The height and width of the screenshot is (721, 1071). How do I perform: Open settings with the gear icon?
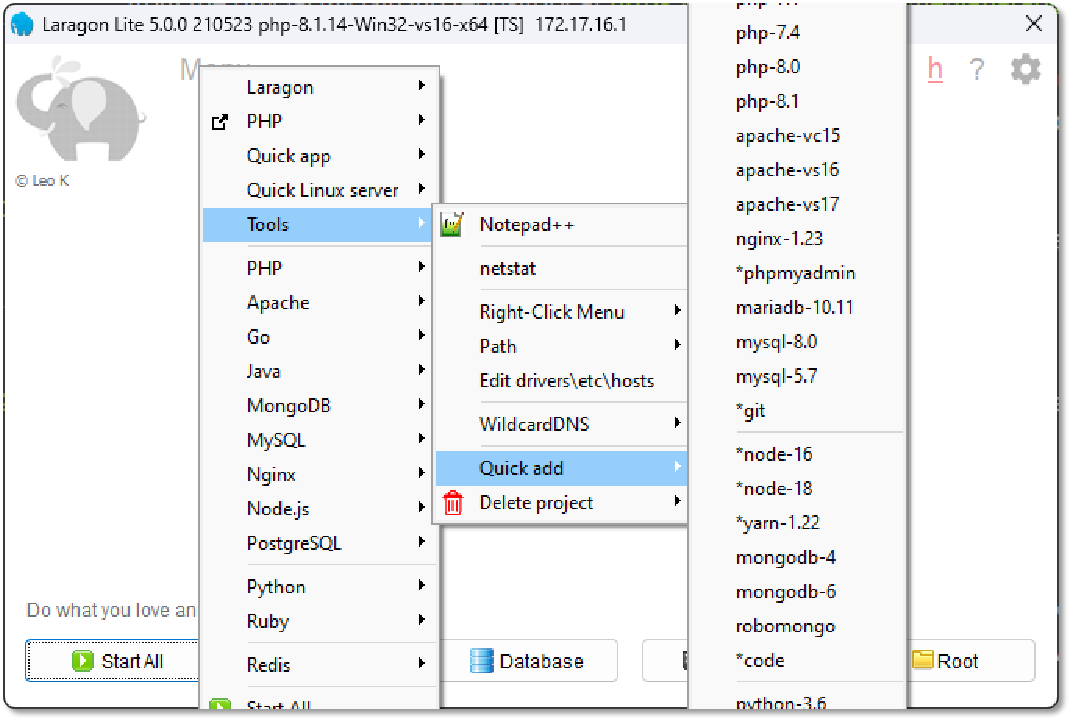1025,69
